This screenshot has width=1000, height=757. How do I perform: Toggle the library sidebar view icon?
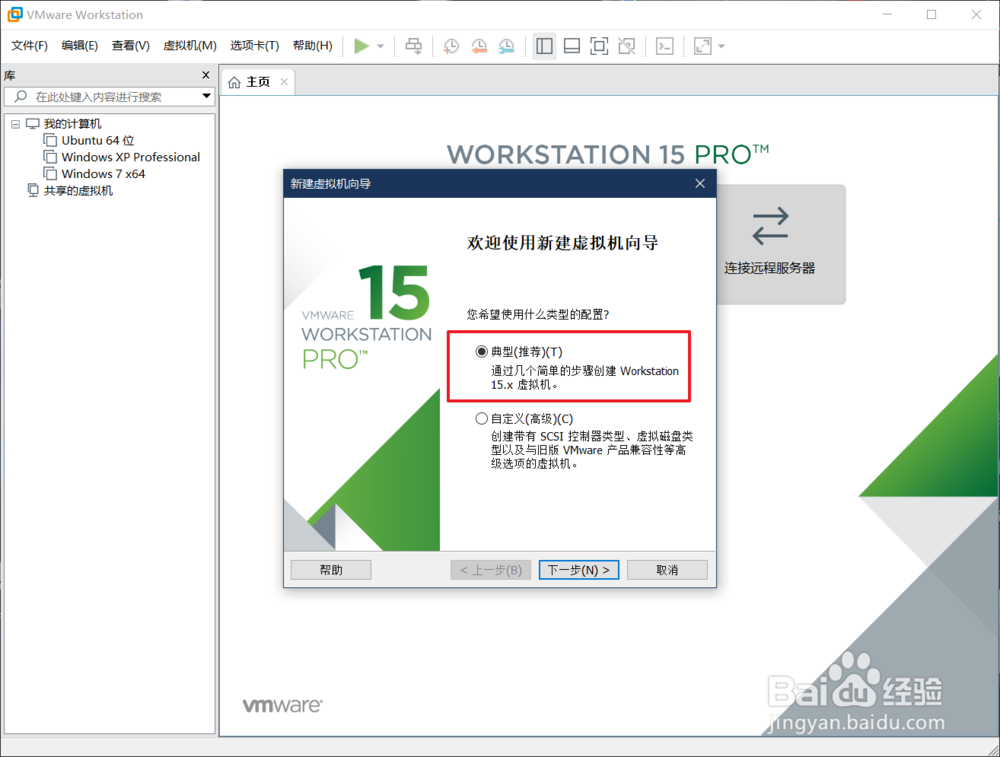[545, 46]
